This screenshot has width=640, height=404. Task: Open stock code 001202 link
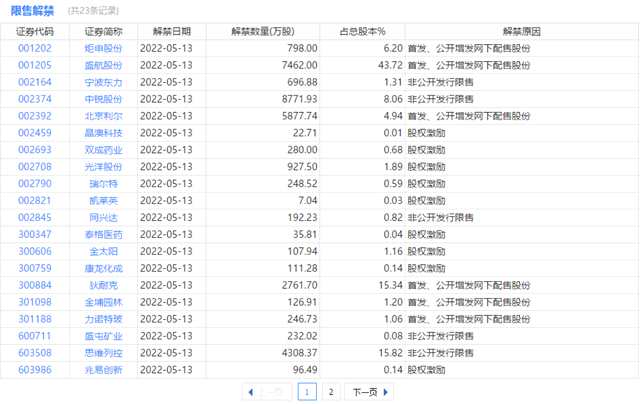[x=35, y=48]
